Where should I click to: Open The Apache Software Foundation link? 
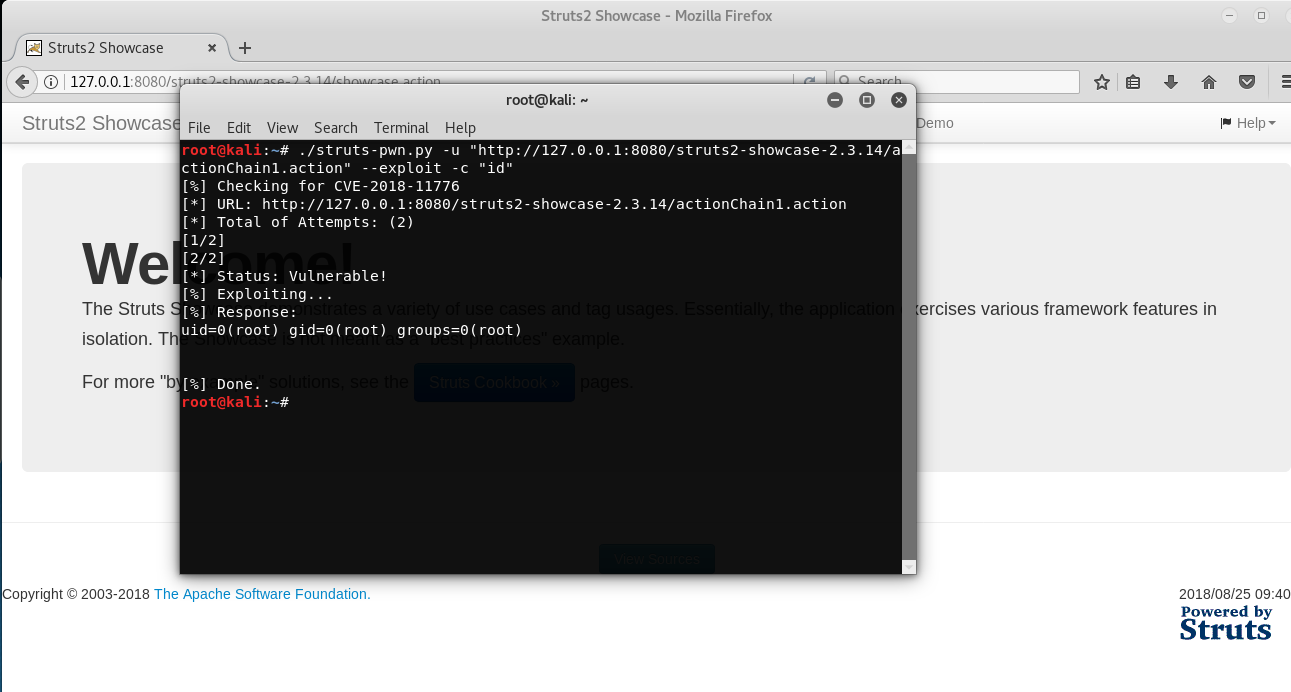pos(262,594)
